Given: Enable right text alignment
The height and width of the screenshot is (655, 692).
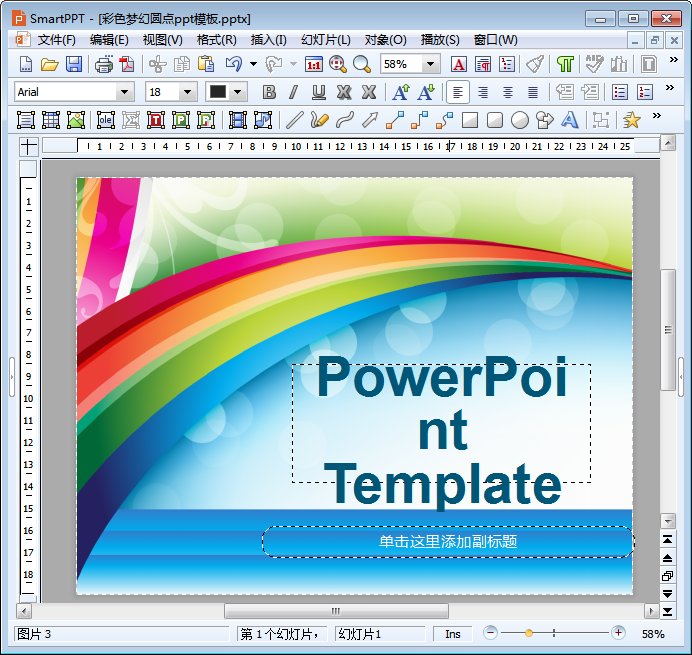Looking at the screenshot, I should coord(483,92).
